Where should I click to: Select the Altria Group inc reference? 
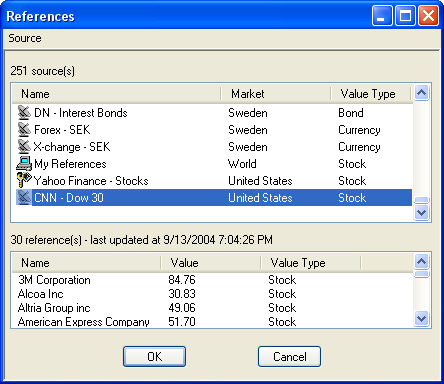[54, 308]
